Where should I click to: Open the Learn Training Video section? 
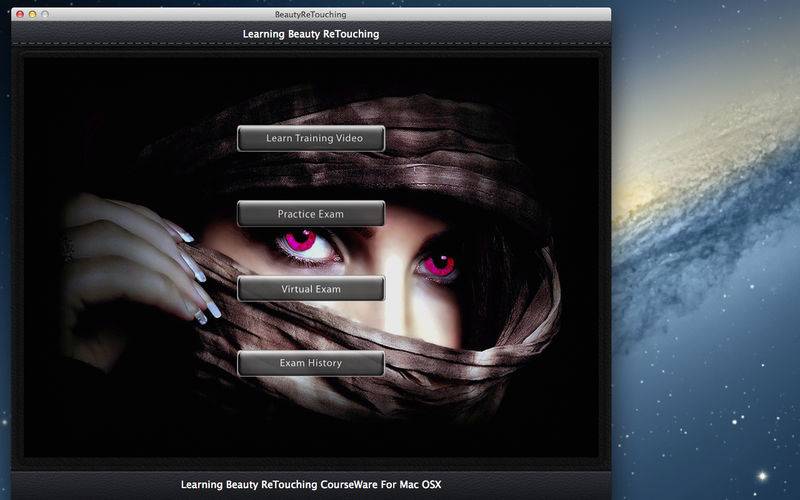click(311, 138)
